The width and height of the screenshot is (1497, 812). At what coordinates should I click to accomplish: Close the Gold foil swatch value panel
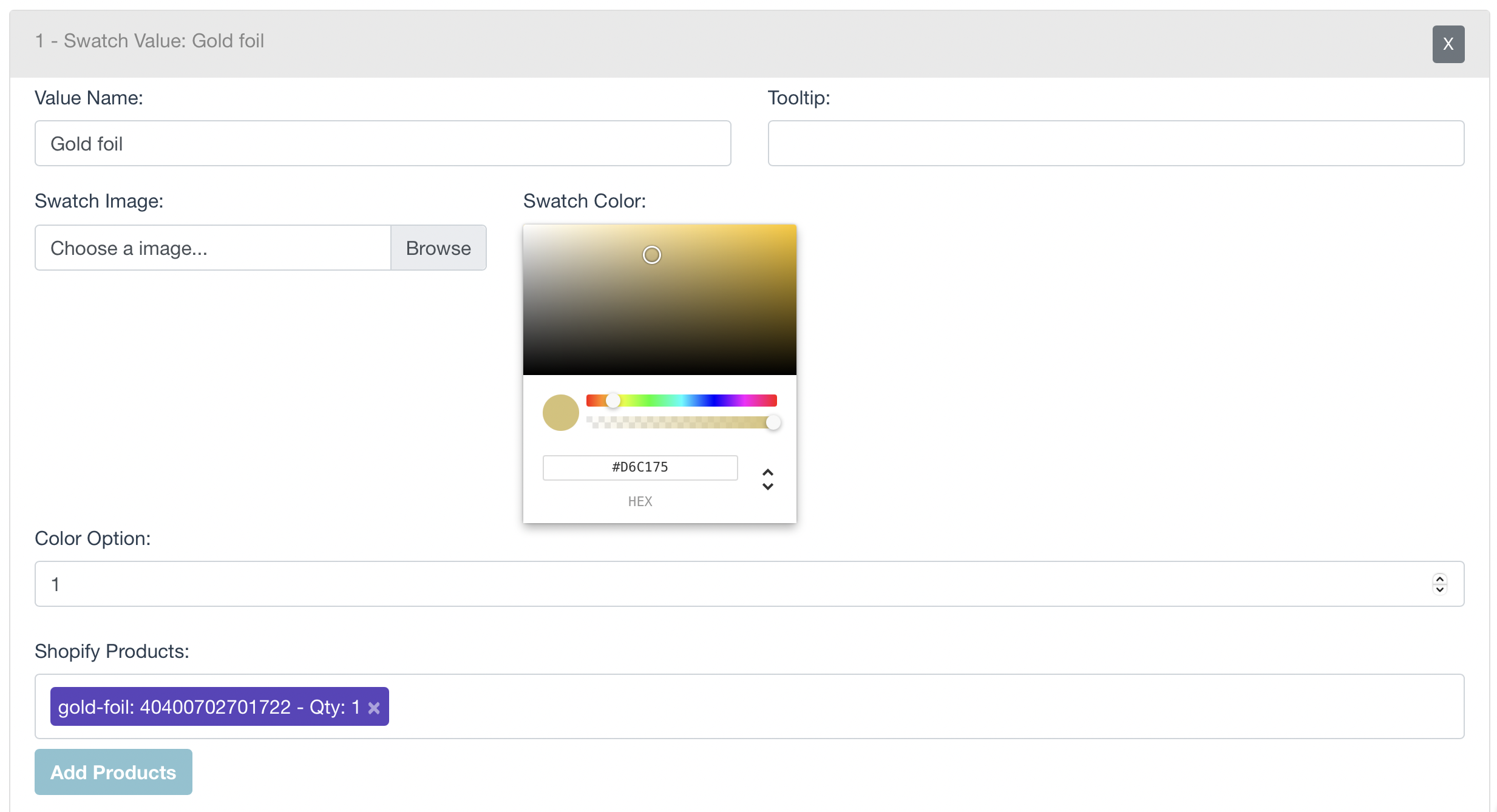[1448, 44]
